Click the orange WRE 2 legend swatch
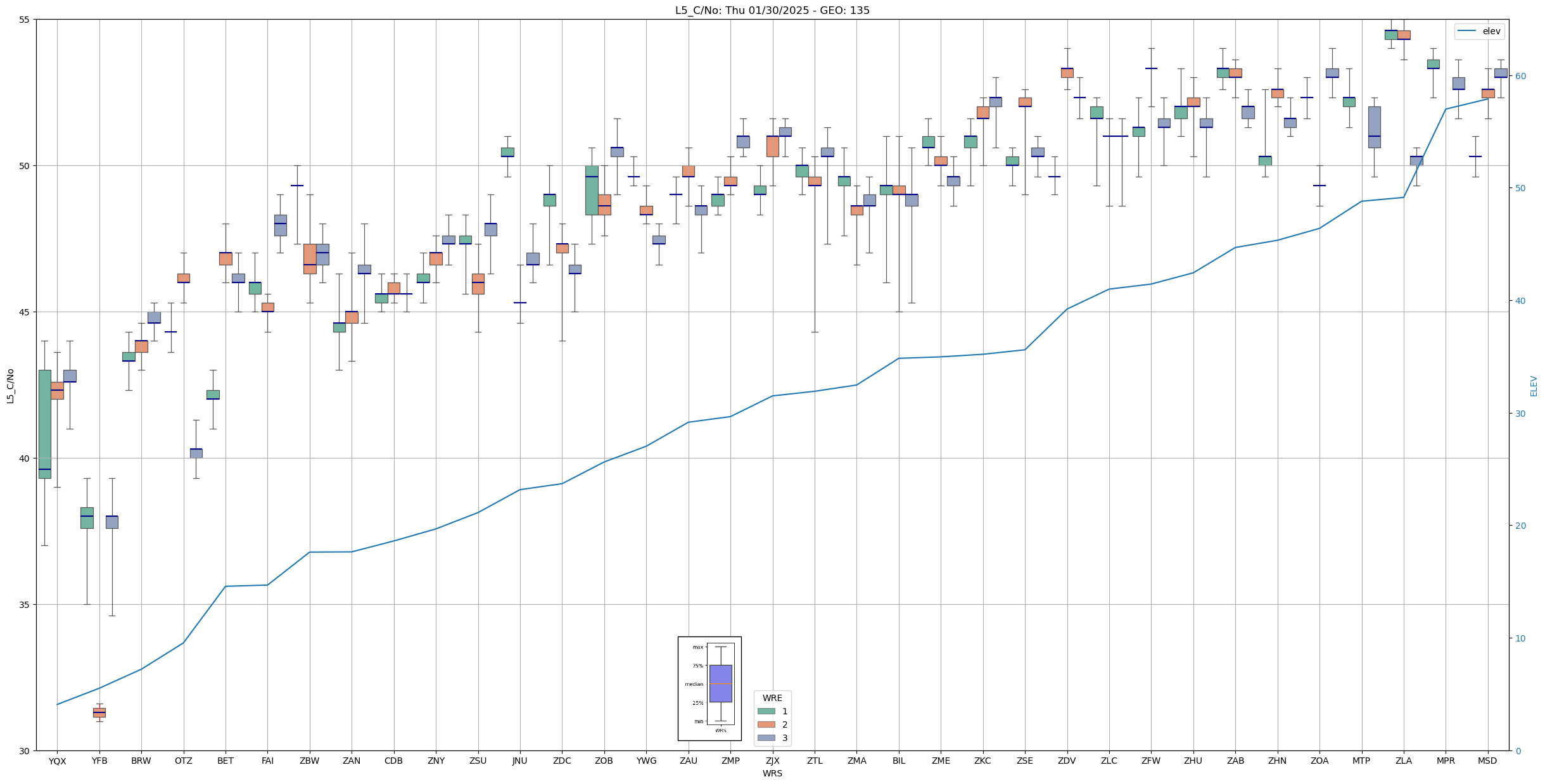1545x784 pixels. (766, 724)
